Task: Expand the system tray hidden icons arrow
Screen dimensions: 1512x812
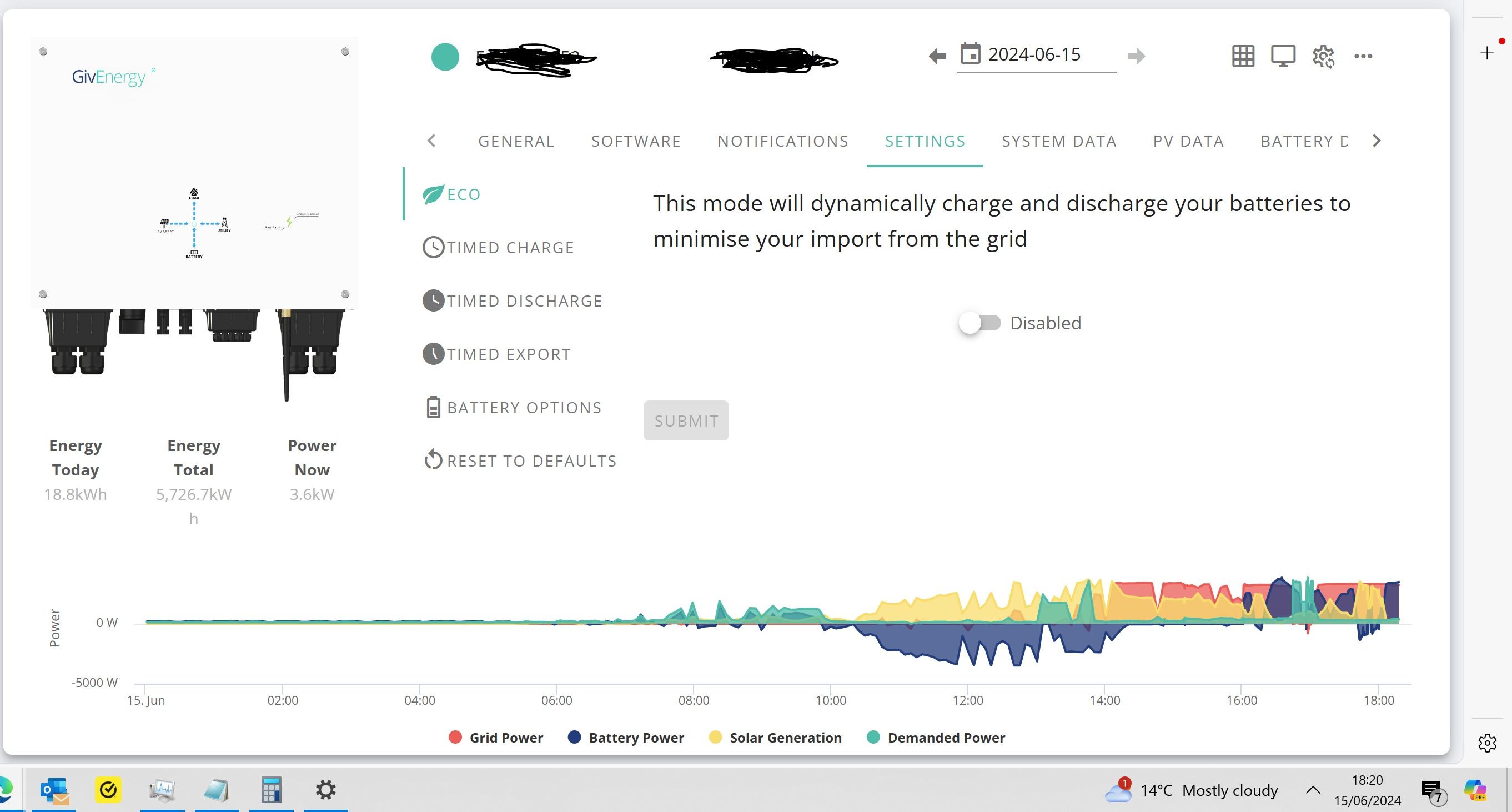Action: click(x=1313, y=790)
